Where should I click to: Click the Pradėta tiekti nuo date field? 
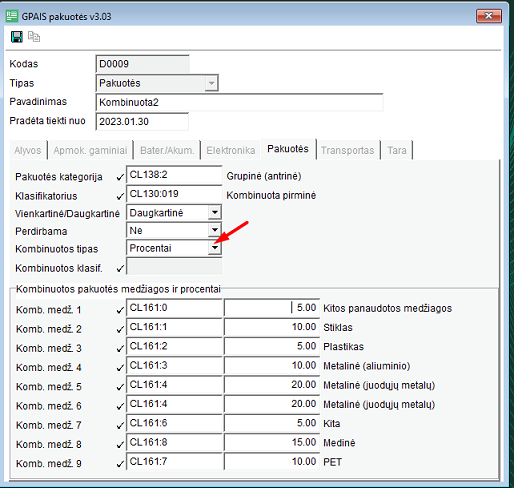click(142, 122)
